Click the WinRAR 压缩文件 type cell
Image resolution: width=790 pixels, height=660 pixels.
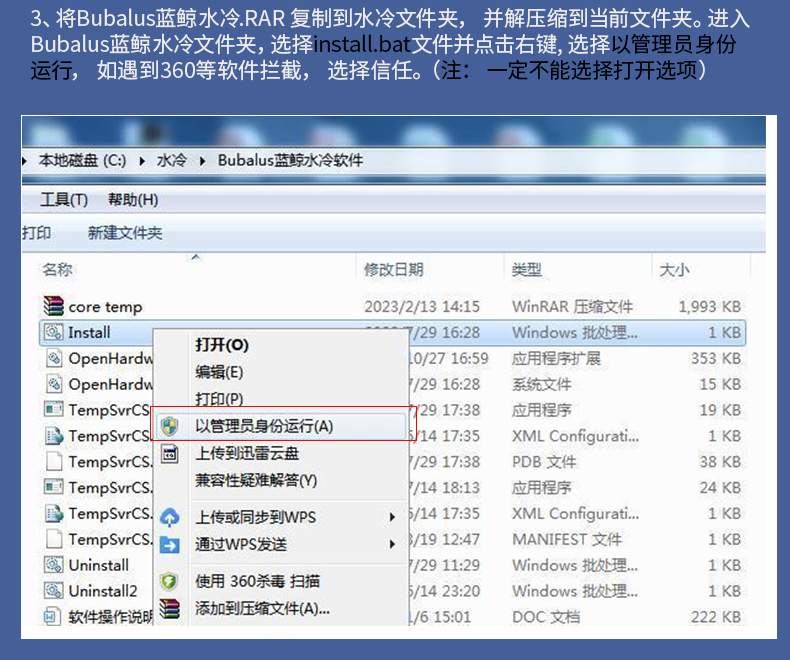(x=572, y=307)
